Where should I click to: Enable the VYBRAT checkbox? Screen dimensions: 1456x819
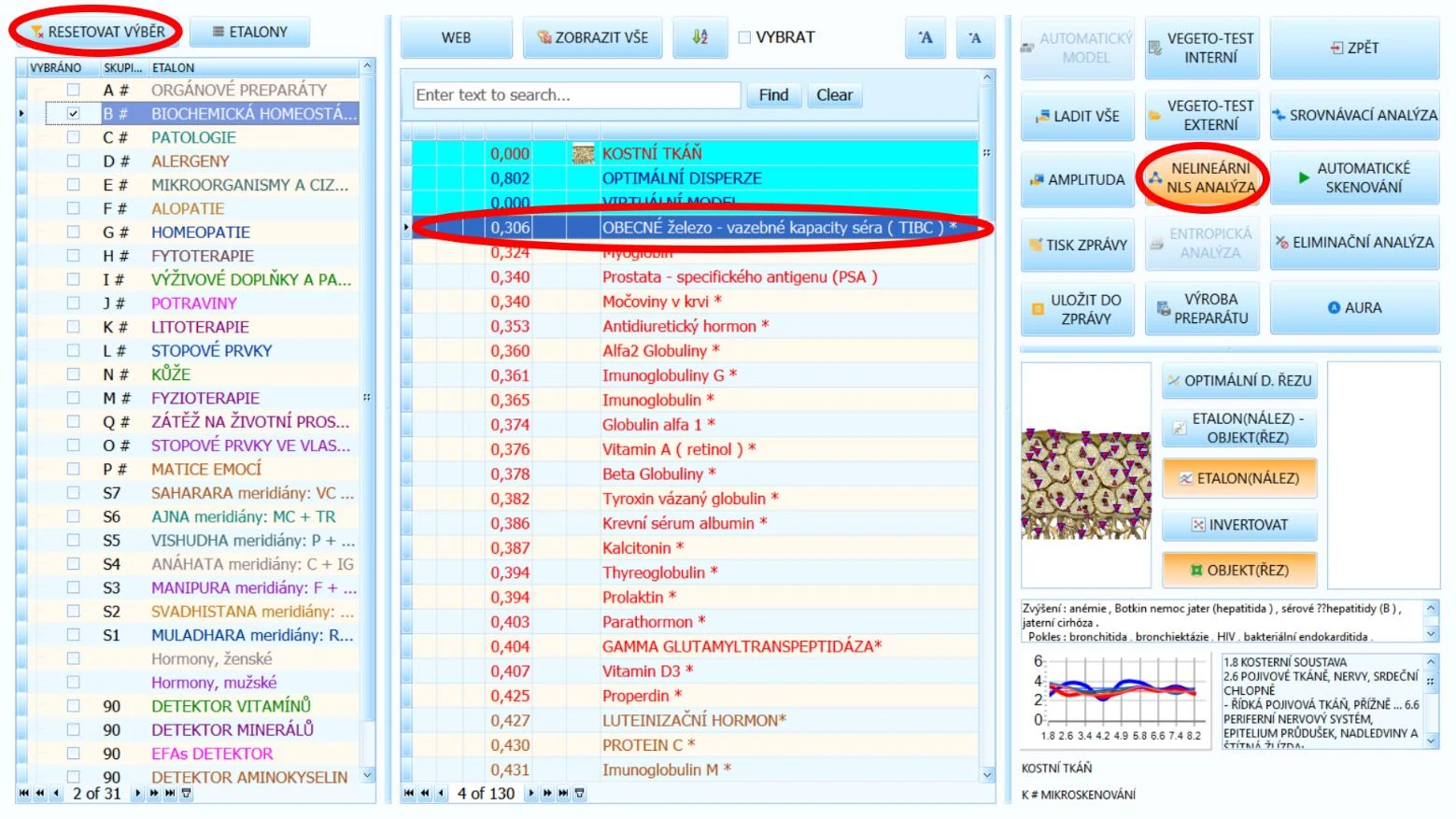pos(744,37)
